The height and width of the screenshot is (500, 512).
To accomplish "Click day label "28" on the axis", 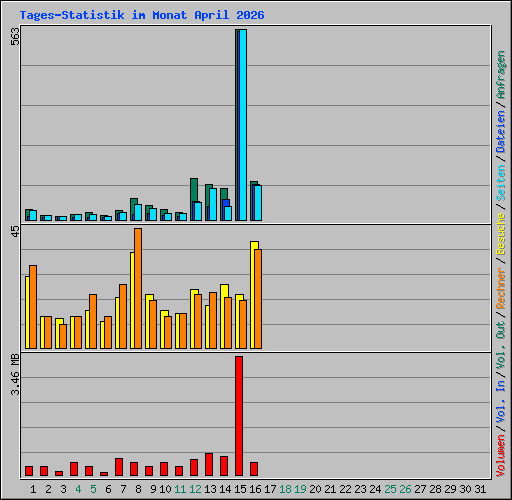I will click(435, 489).
